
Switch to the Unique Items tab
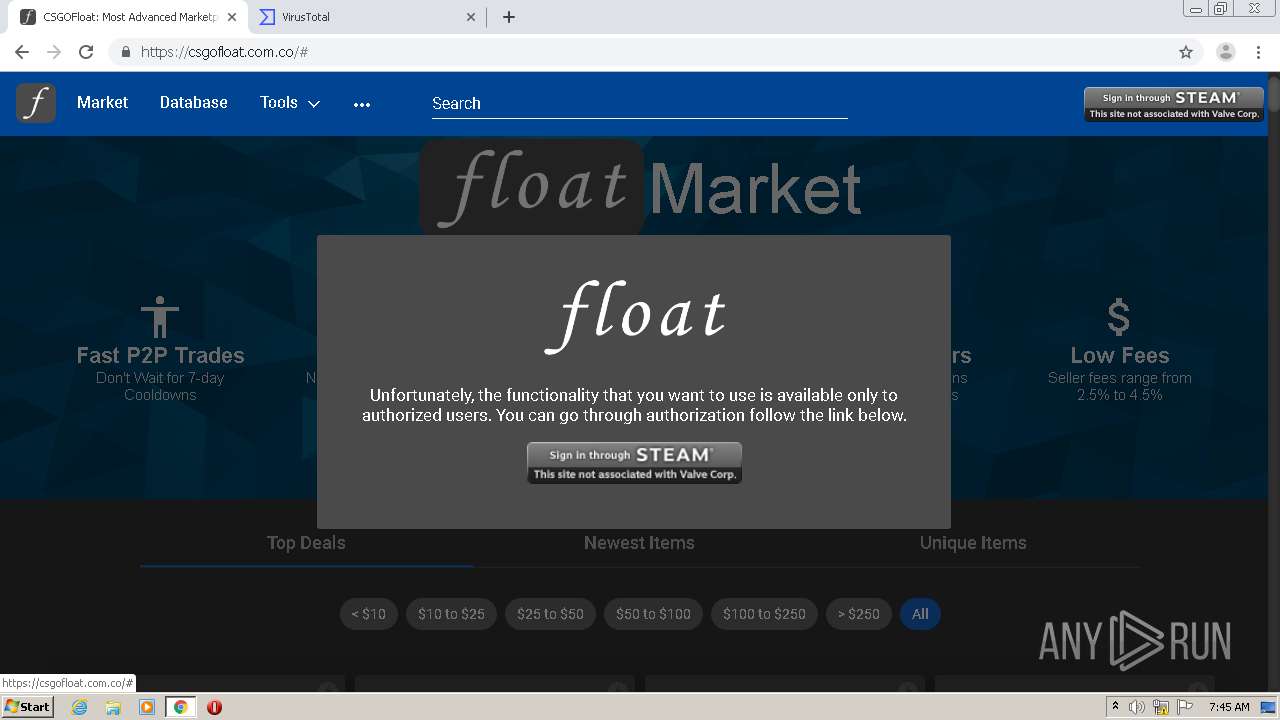tap(973, 543)
